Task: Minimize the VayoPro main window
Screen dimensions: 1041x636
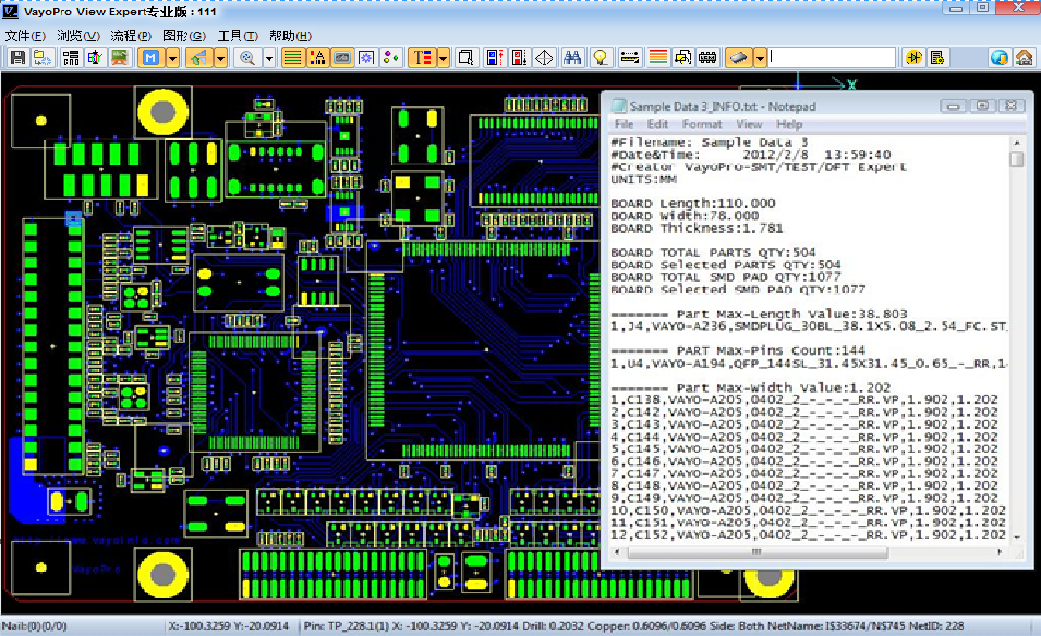Action: pos(956,9)
